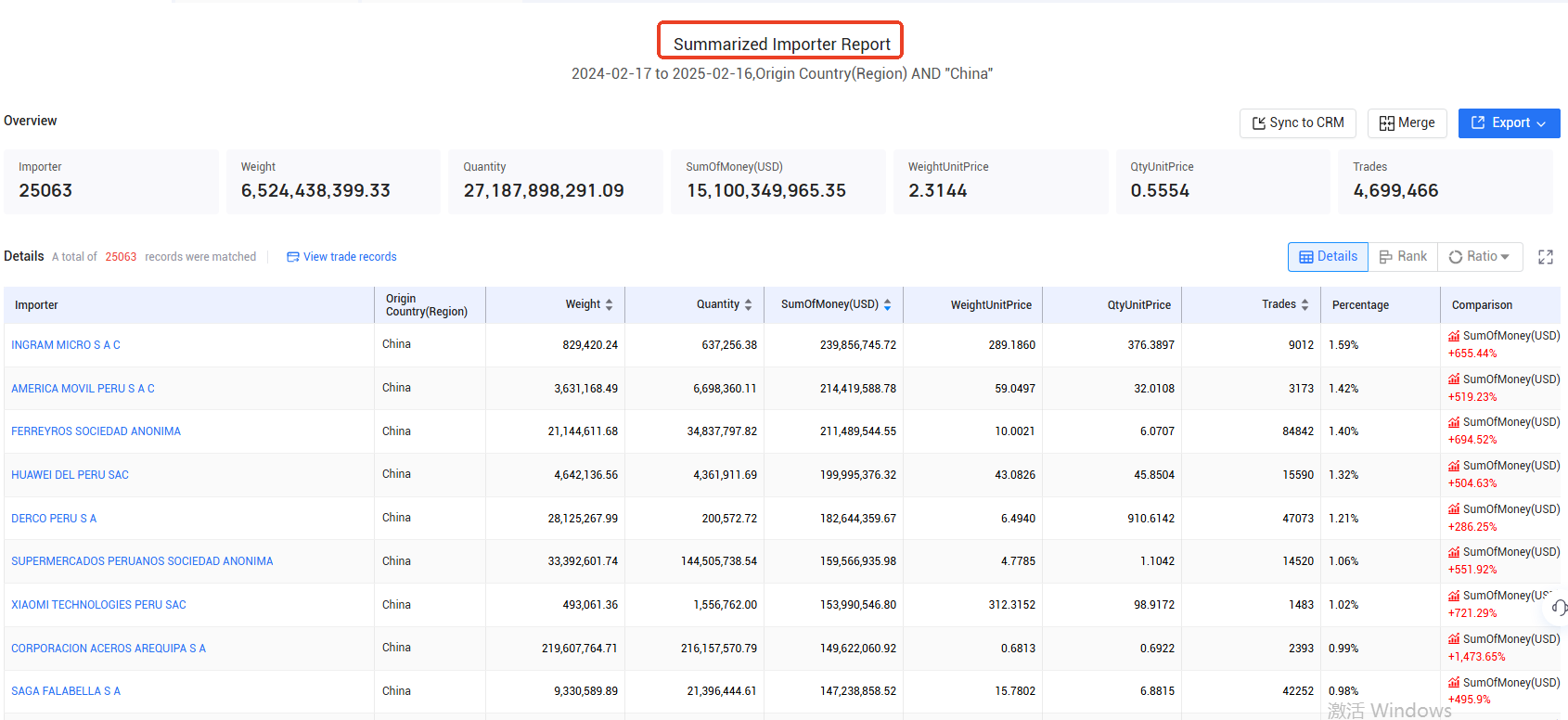Sort by the Quantity column arrows

[x=749, y=304]
